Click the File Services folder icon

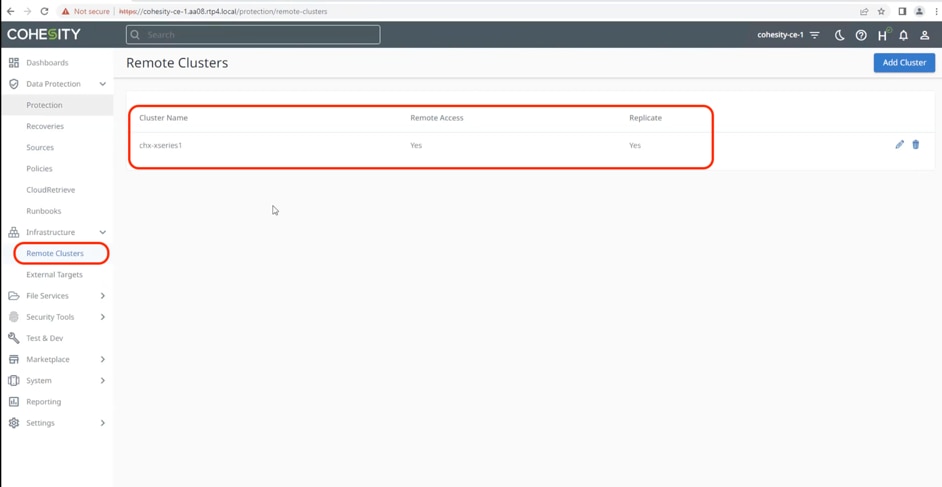coord(14,296)
